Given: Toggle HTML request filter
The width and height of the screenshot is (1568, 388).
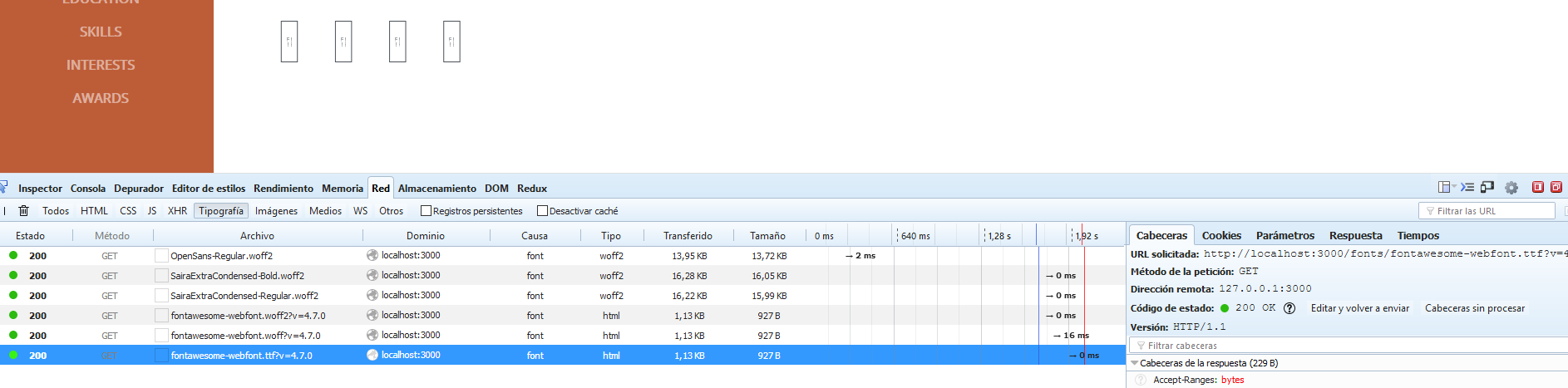Looking at the screenshot, I should [94, 211].
